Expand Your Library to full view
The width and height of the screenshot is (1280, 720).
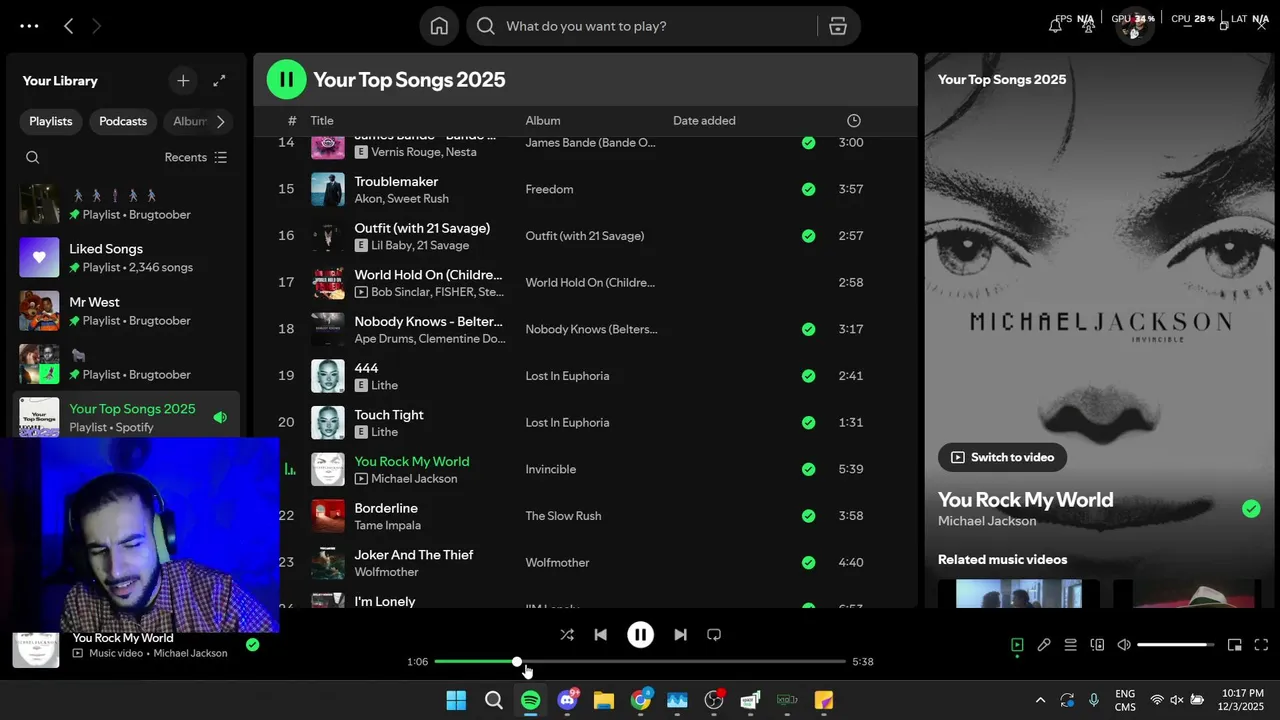point(219,81)
